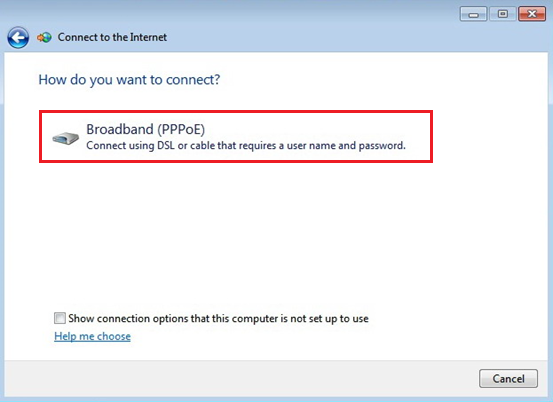Toggle via the "Show connection options" label text
553x402 pixels.
coord(218,318)
